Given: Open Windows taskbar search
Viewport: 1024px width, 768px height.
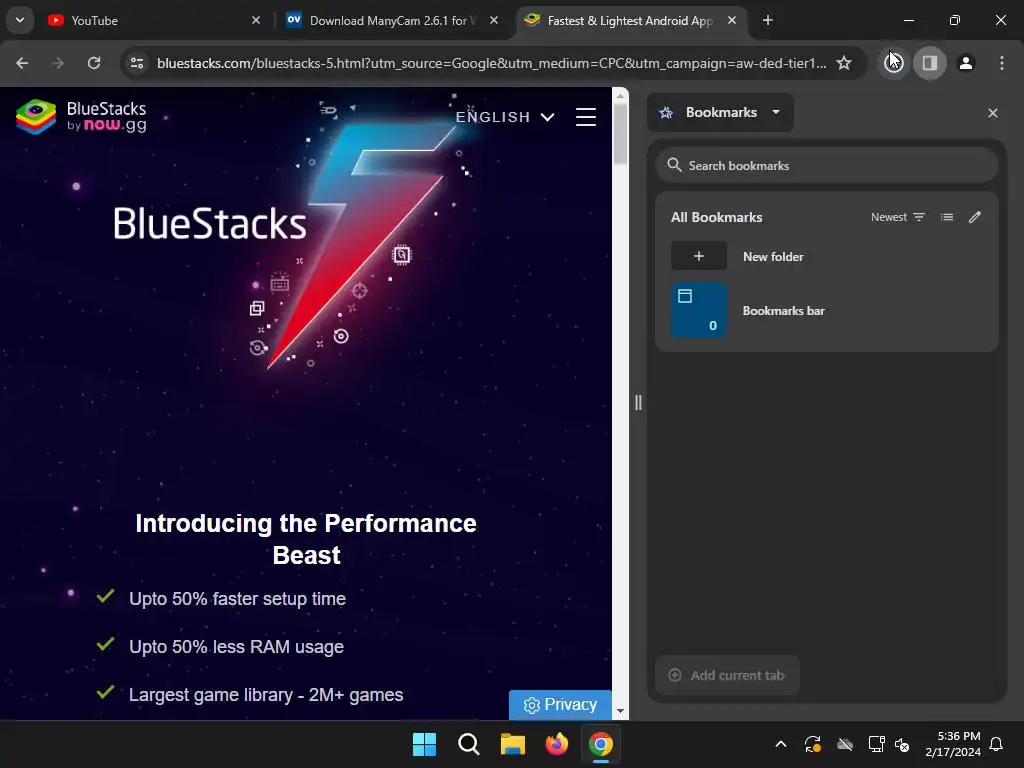Looking at the screenshot, I should point(468,744).
